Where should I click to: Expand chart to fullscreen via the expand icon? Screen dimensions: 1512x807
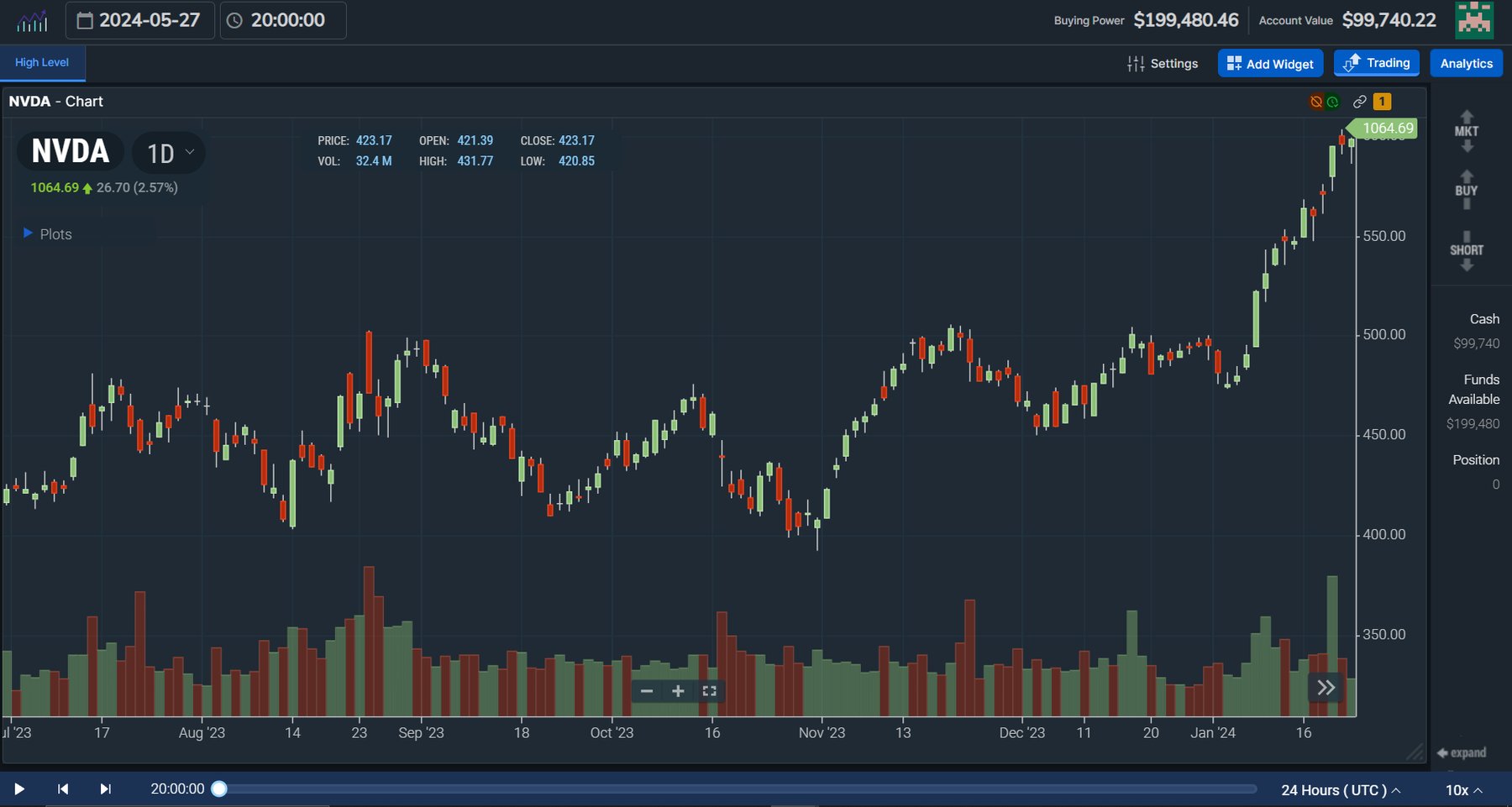coord(710,690)
